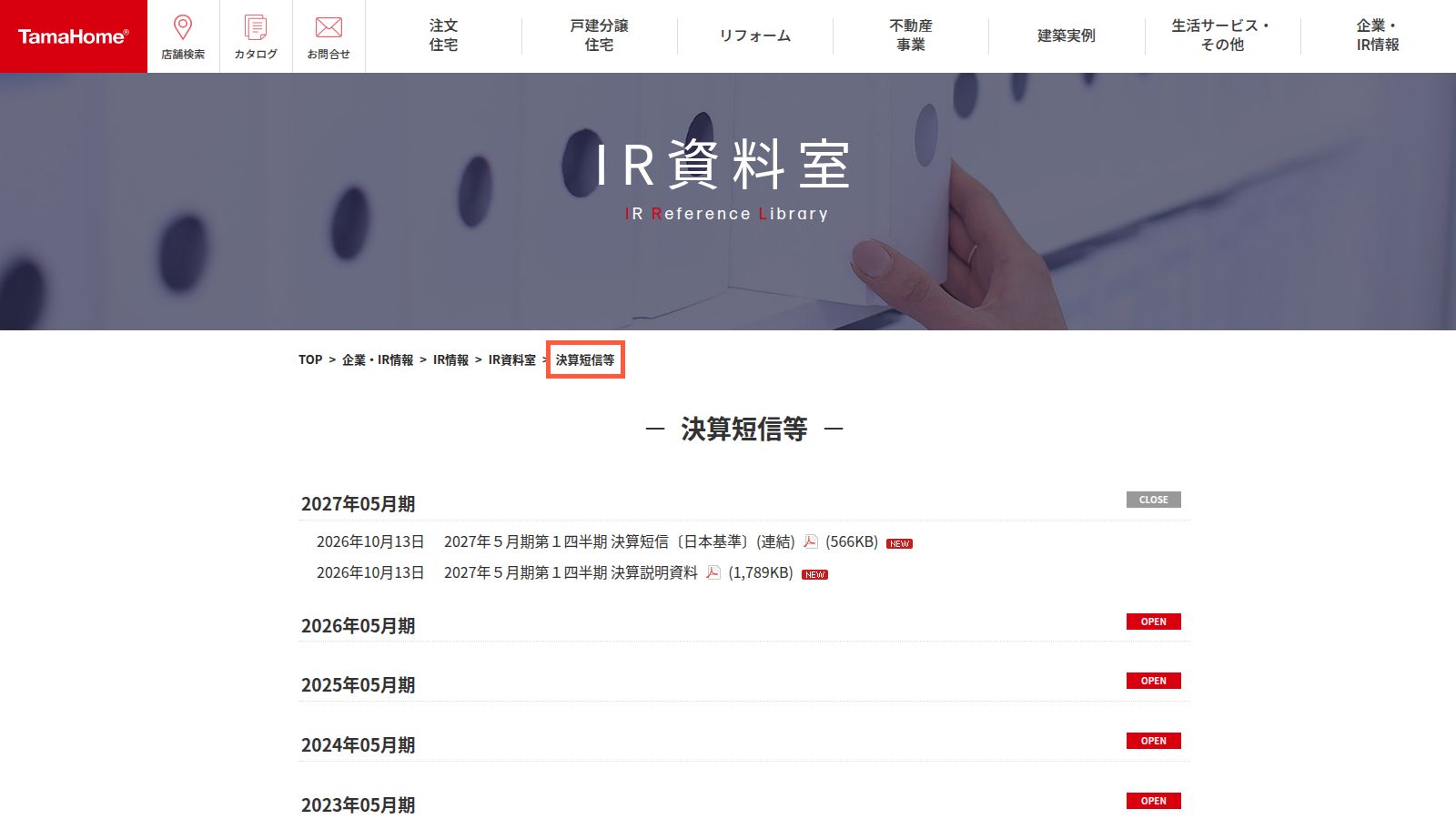Click the 2027年05月期 heading
This screenshot has width=1456, height=819.
(359, 504)
